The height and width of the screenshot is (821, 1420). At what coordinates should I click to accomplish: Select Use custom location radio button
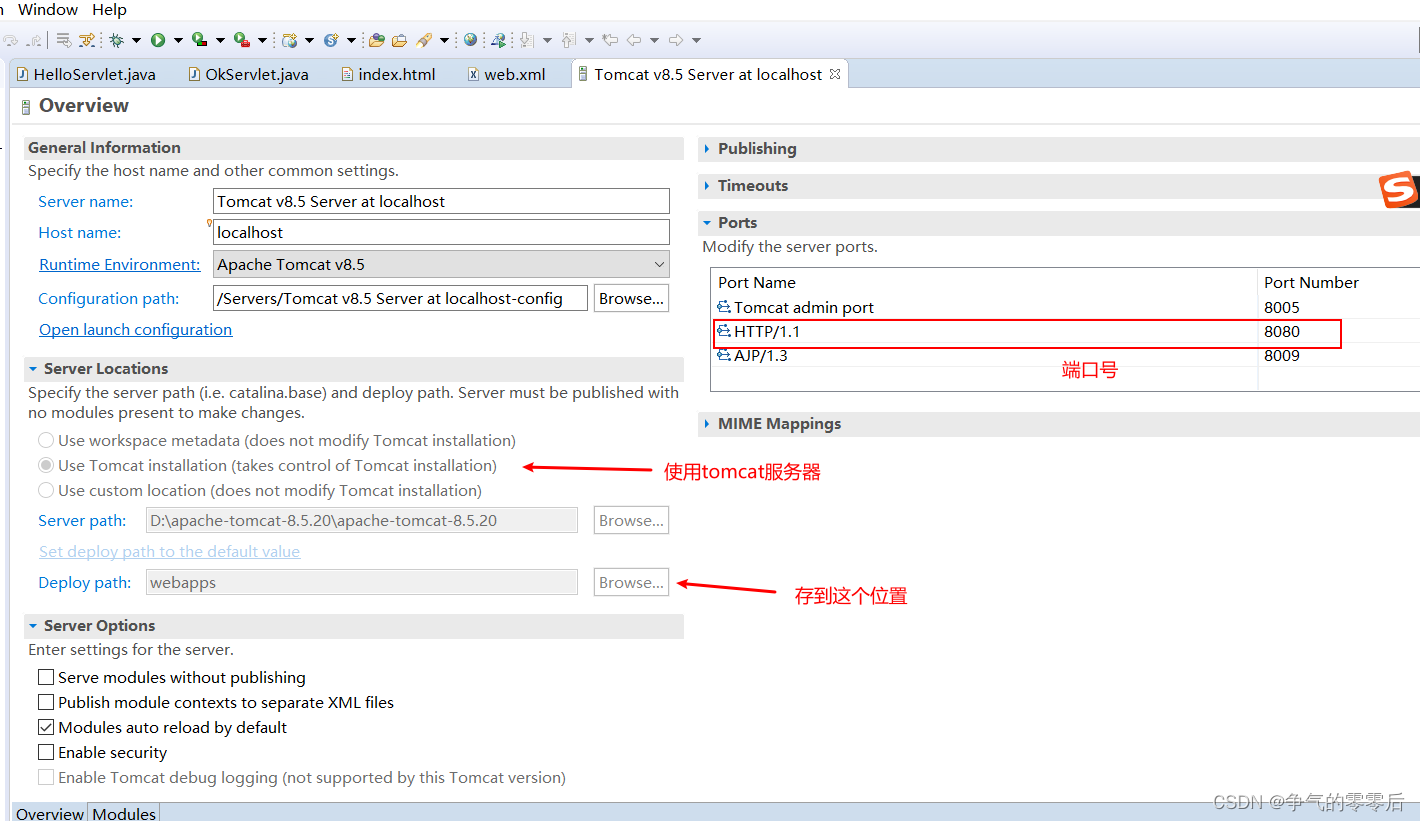pyautogui.click(x=46, y=490)
